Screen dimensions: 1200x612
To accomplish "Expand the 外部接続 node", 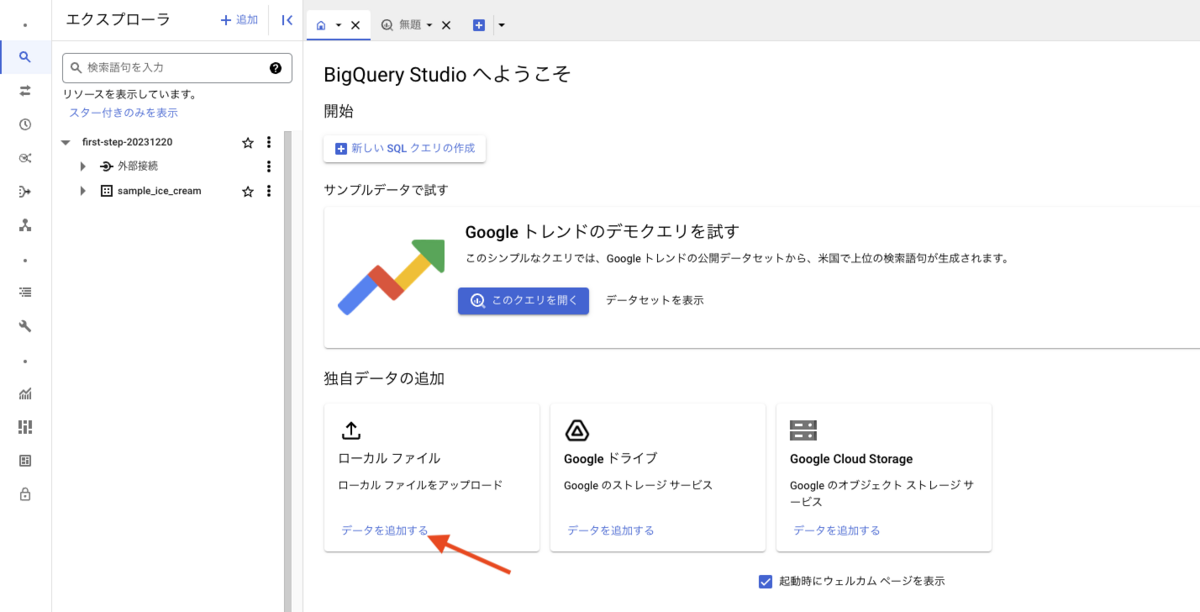I will point(83,167).
